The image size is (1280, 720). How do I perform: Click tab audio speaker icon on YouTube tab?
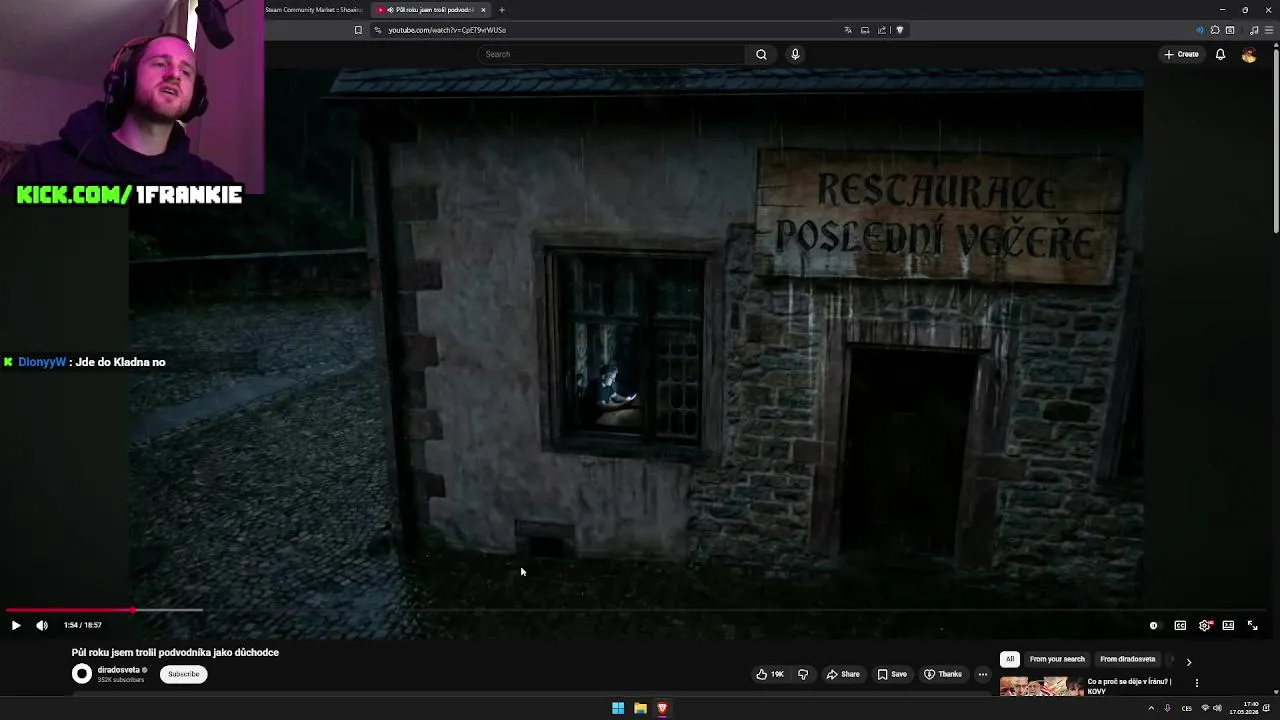390,10
